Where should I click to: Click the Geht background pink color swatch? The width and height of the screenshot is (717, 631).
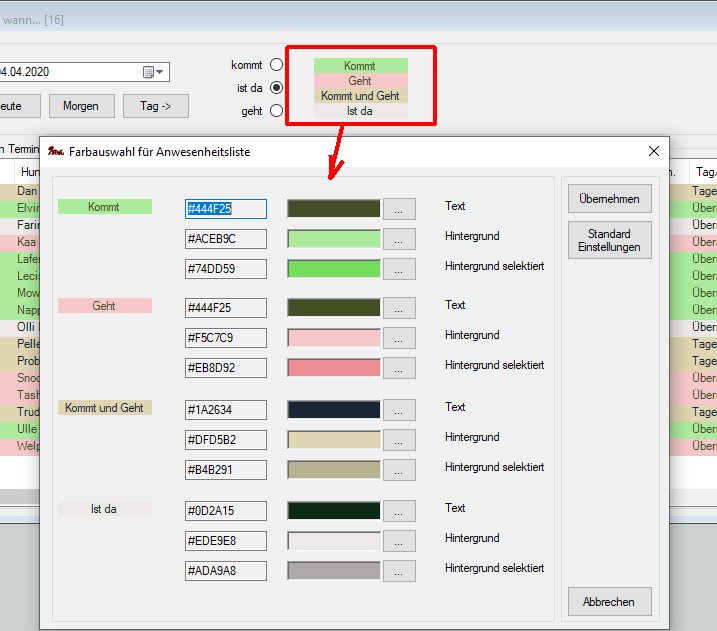point(334,338)
